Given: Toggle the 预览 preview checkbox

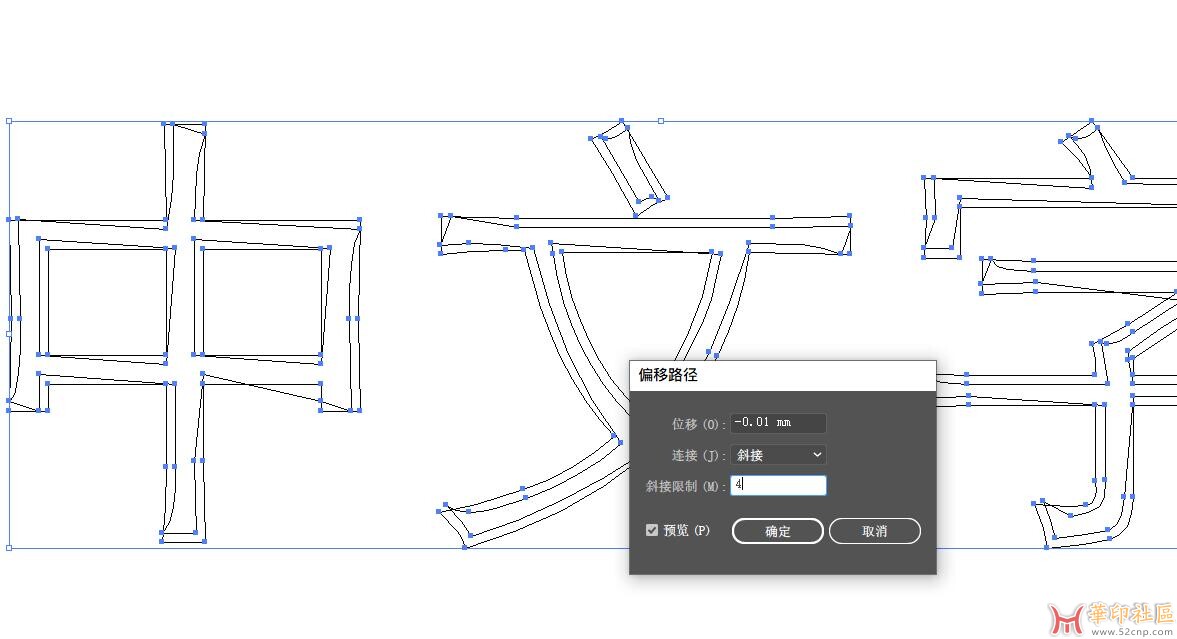Looking at the screenshot, I should (x=652, y=530).
